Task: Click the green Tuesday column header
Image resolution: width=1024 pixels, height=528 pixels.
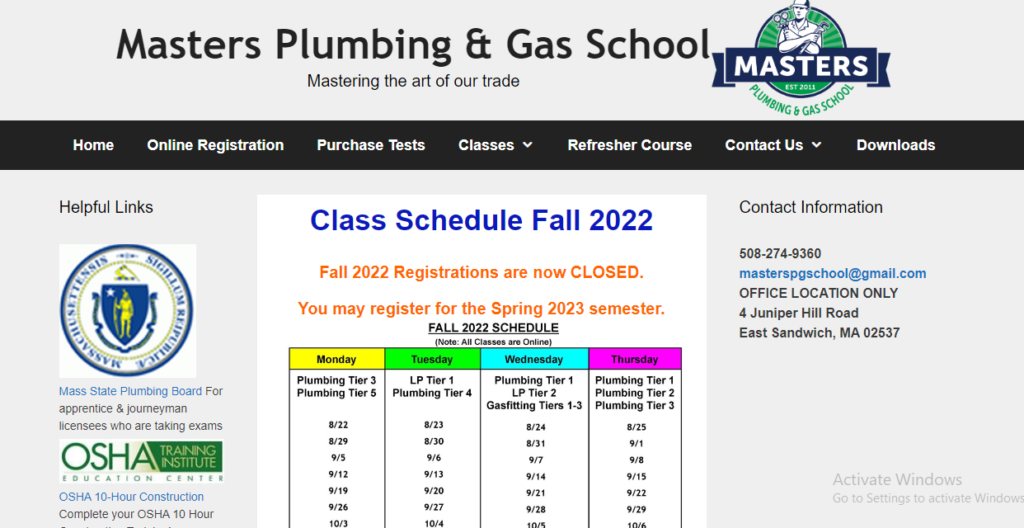Action: 432,359
